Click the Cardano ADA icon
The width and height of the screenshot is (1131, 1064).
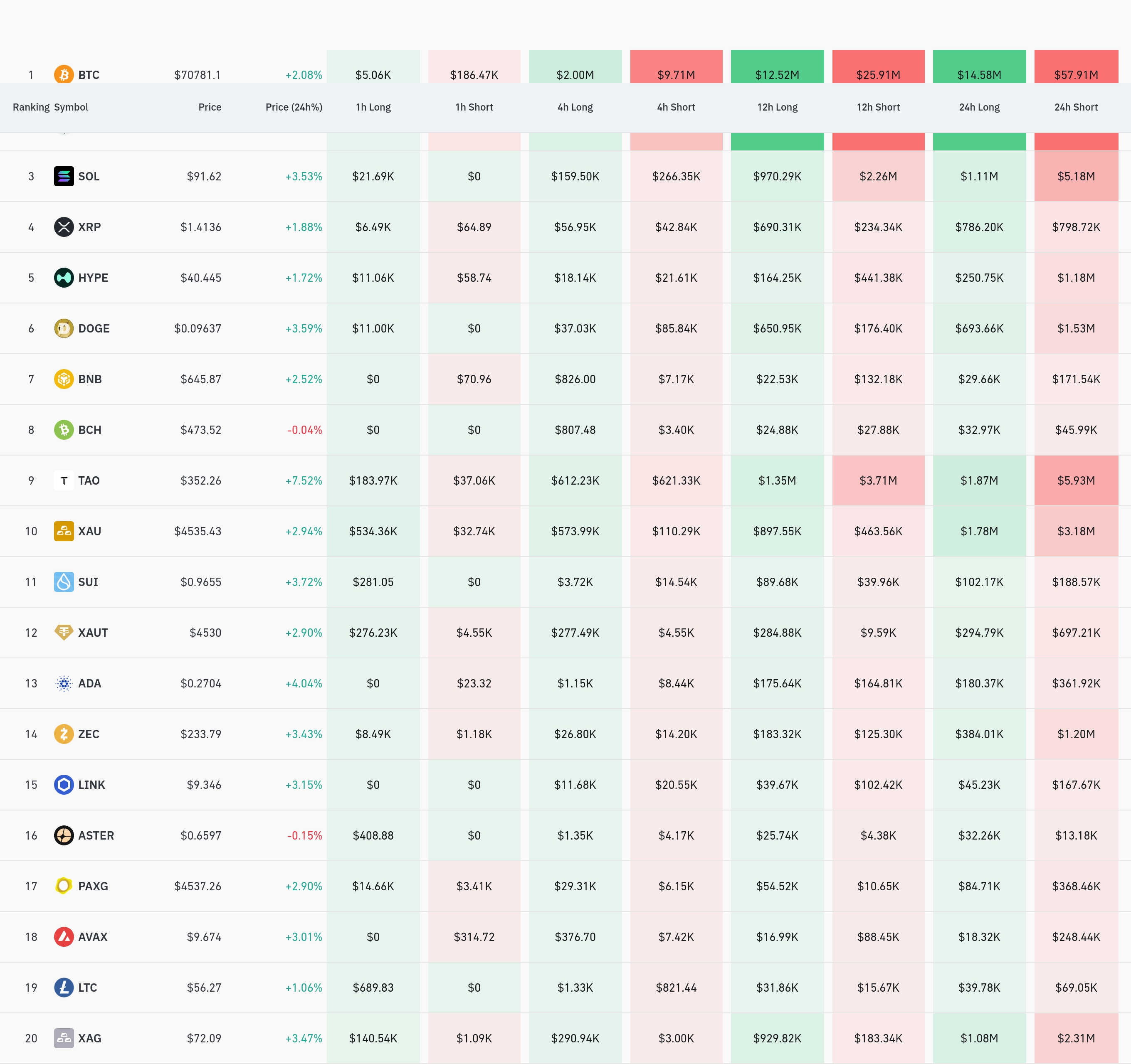[x=64, y=683]
